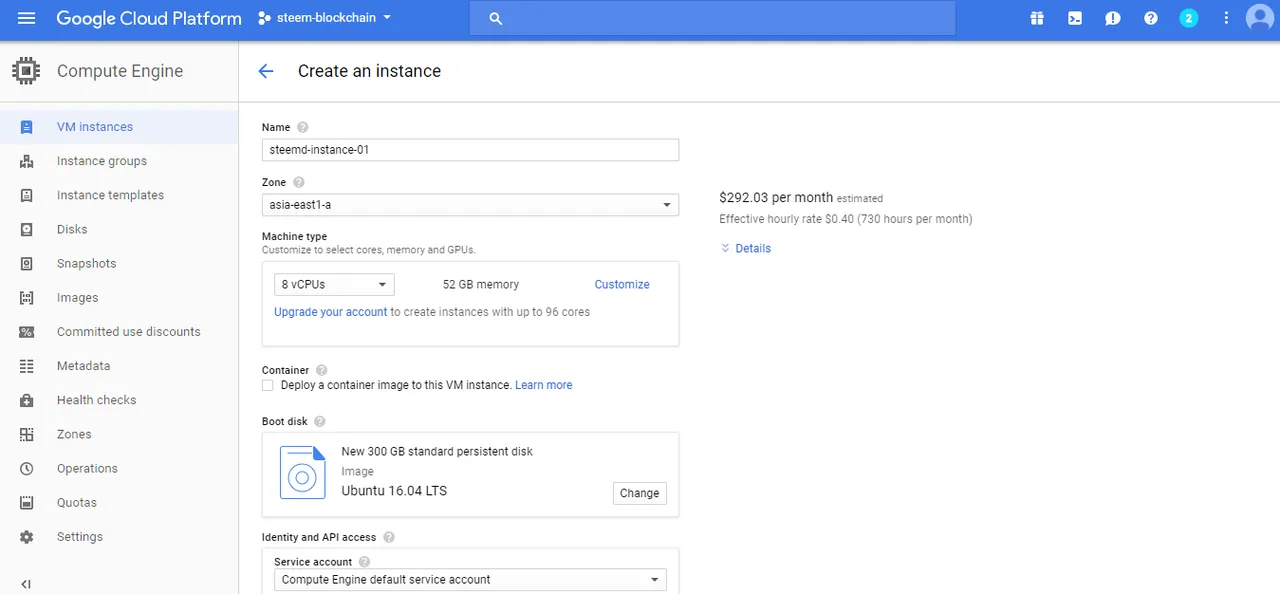Show notifications badge with 2

point(1189,18)
